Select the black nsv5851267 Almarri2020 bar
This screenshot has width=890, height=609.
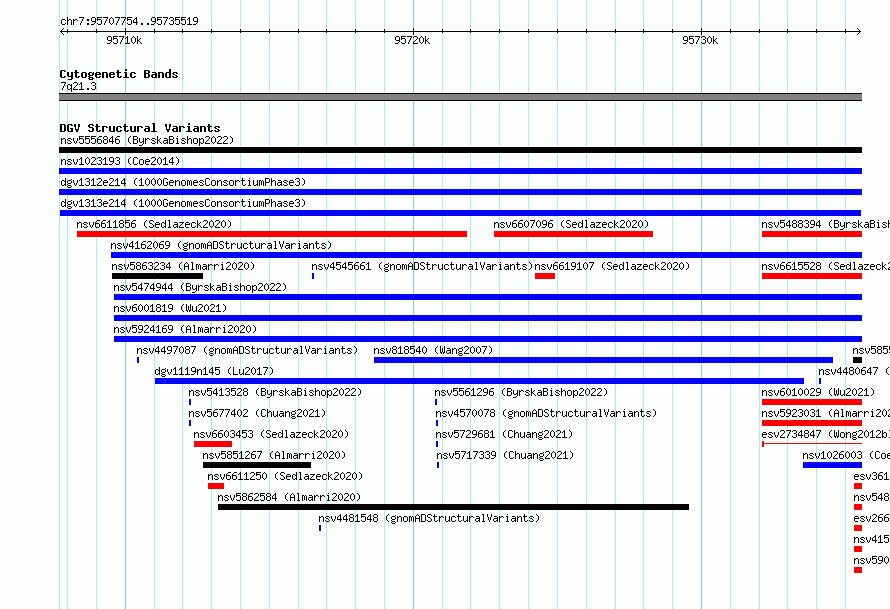257,465
